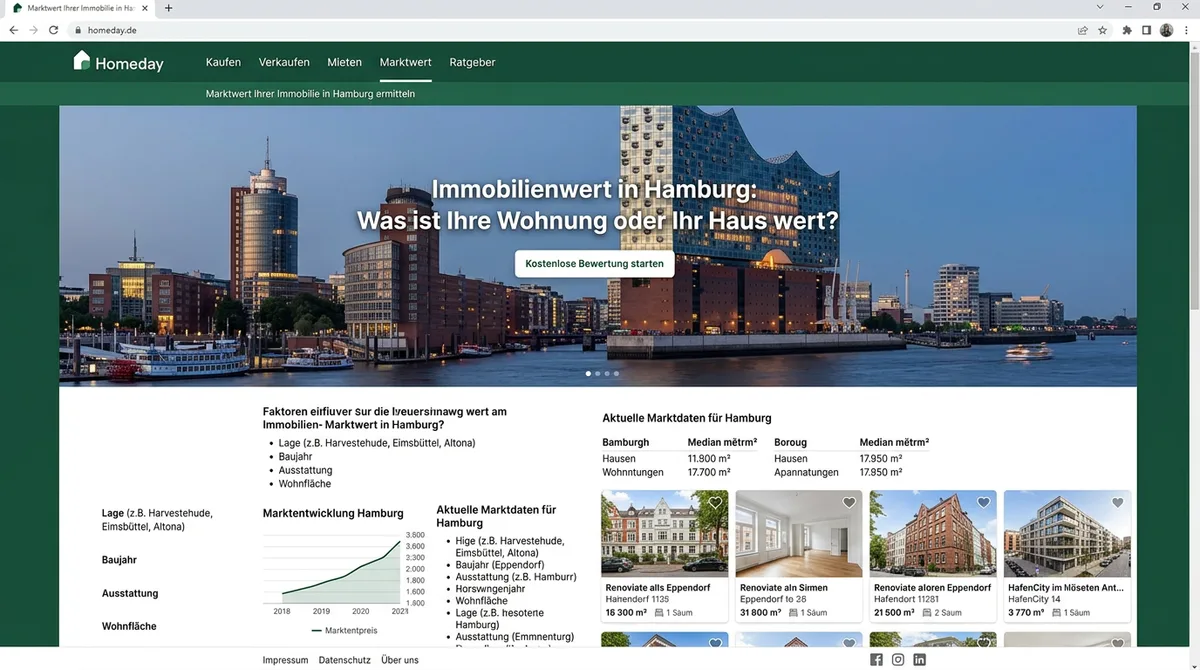Open Renoviate aln Simen listing photo
This screenshot has width=1200, height=670.
coord(799,533)
